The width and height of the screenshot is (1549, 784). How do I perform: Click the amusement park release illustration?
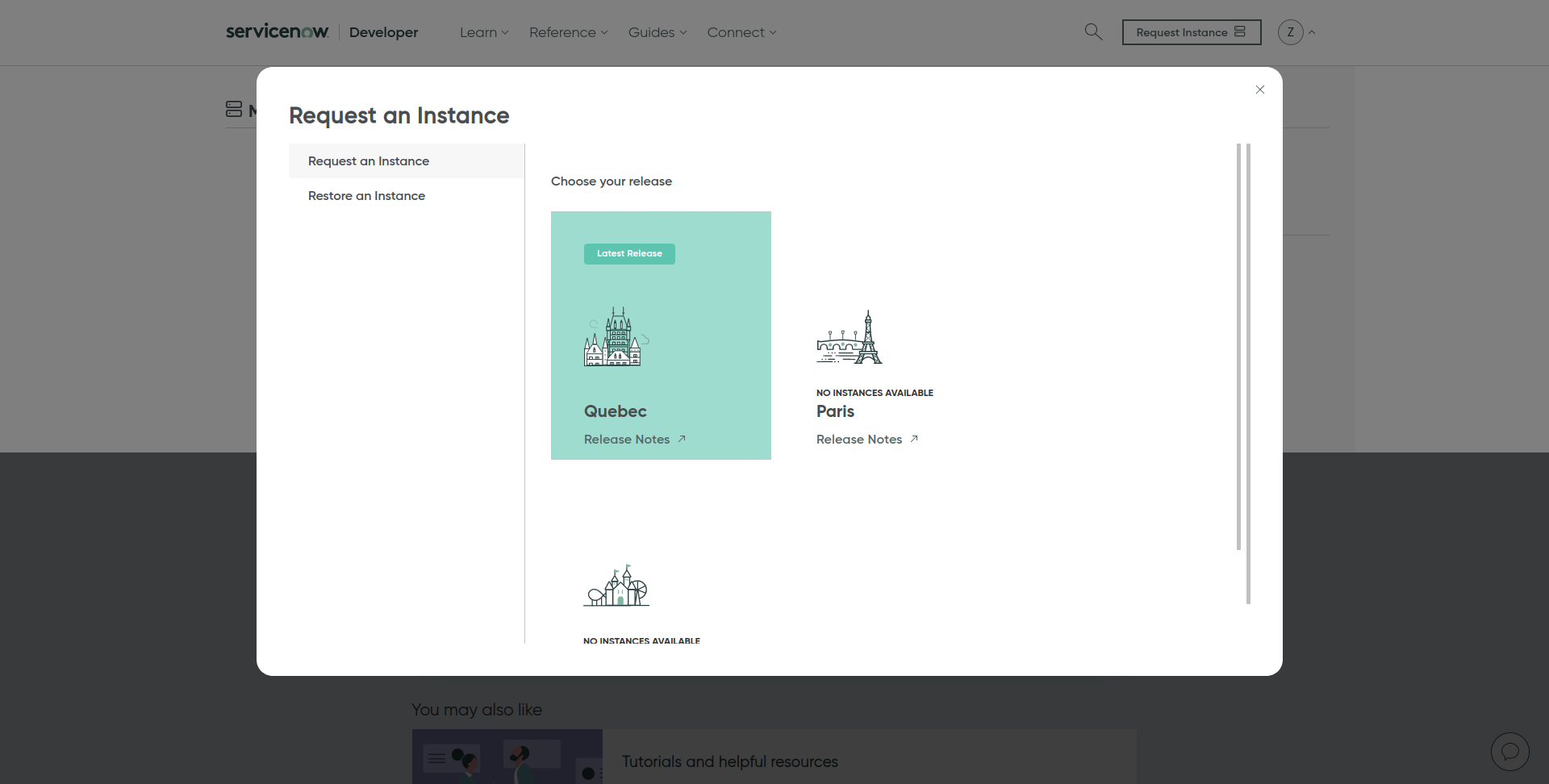tap(616, 586)
